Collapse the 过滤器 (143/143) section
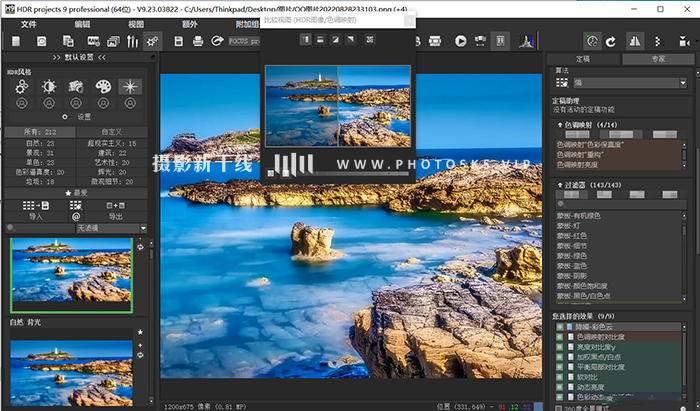Image resolution: width=700 pixels, height=411 pixels. [x=560, y=185]
